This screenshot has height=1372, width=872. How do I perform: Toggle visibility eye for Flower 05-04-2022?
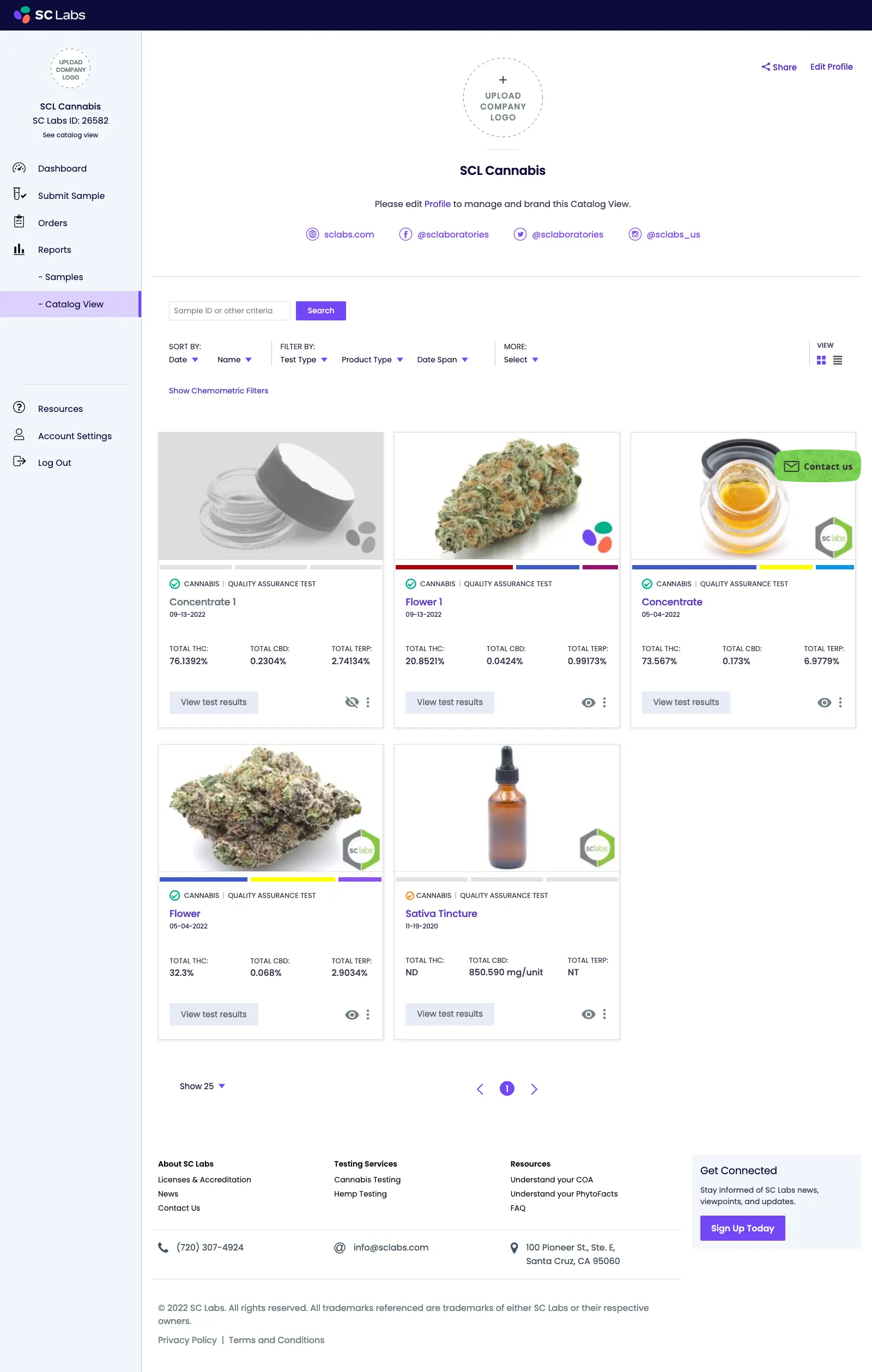click(352, 1015)
